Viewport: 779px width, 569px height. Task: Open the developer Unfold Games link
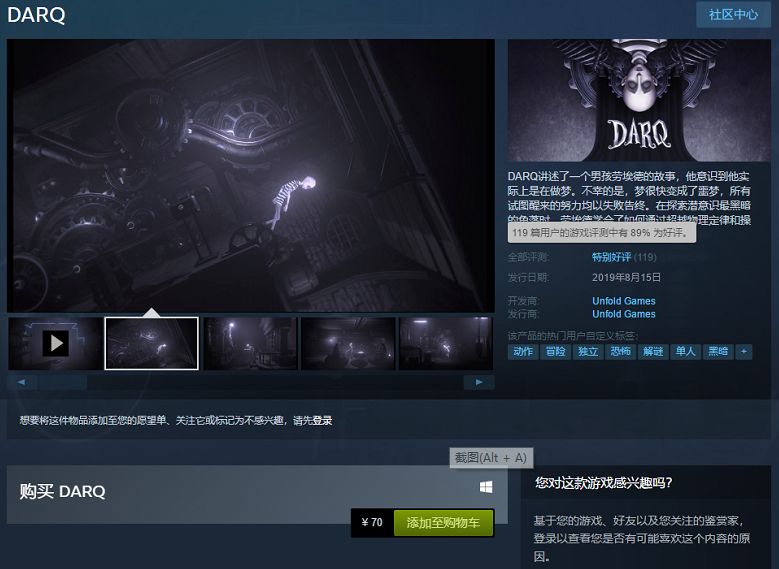coord(623,301)
